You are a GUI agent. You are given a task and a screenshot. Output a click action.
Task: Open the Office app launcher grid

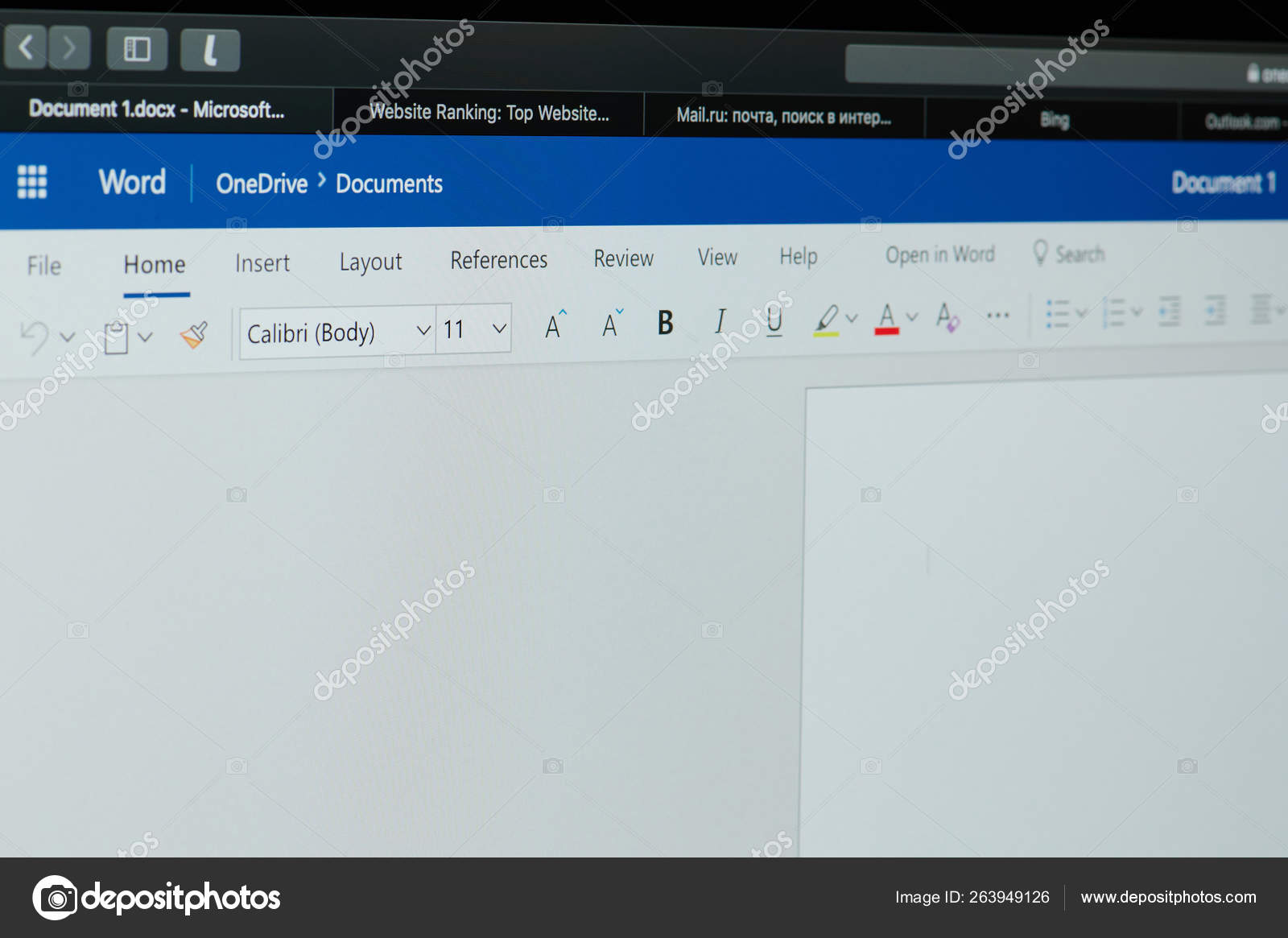(32, 181)
